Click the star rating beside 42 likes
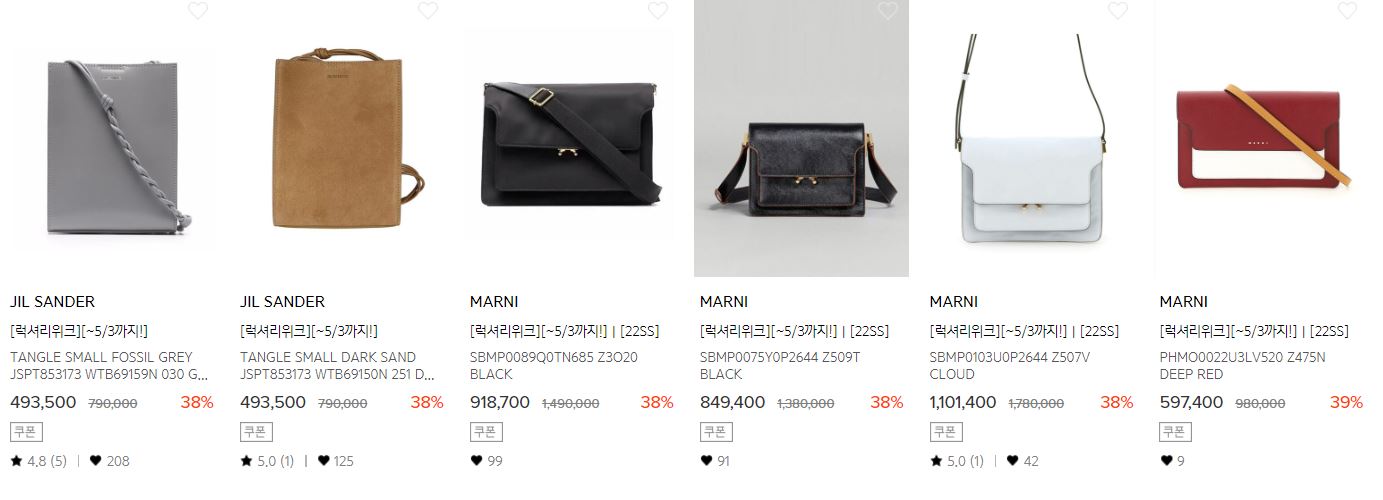Viewport: 1383px width, 500px height. tap(957, 461)
